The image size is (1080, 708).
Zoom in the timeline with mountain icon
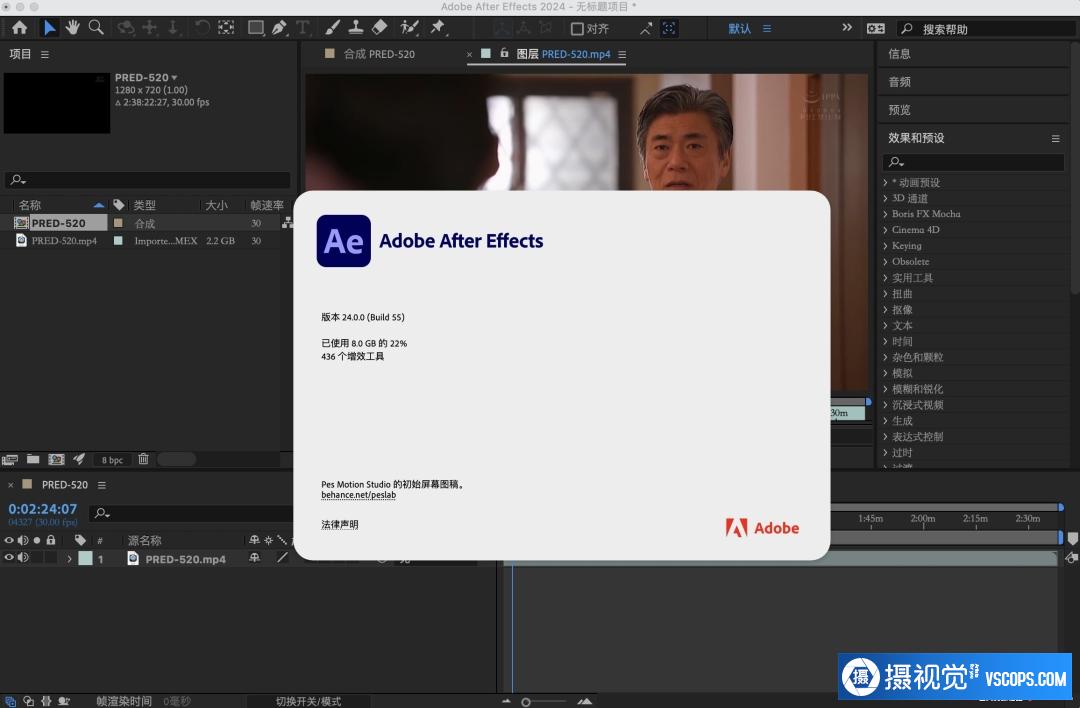[585, 701]
